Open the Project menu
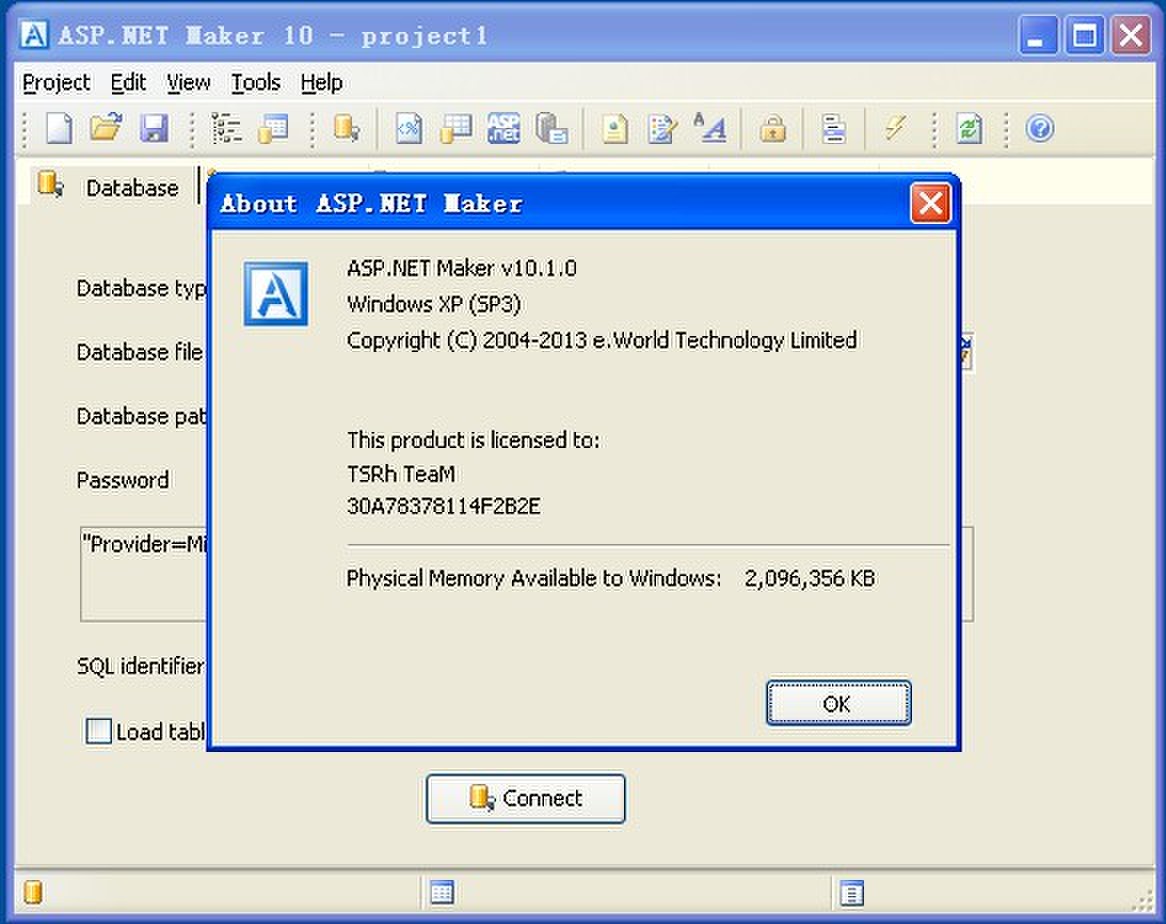 (56, 82)
